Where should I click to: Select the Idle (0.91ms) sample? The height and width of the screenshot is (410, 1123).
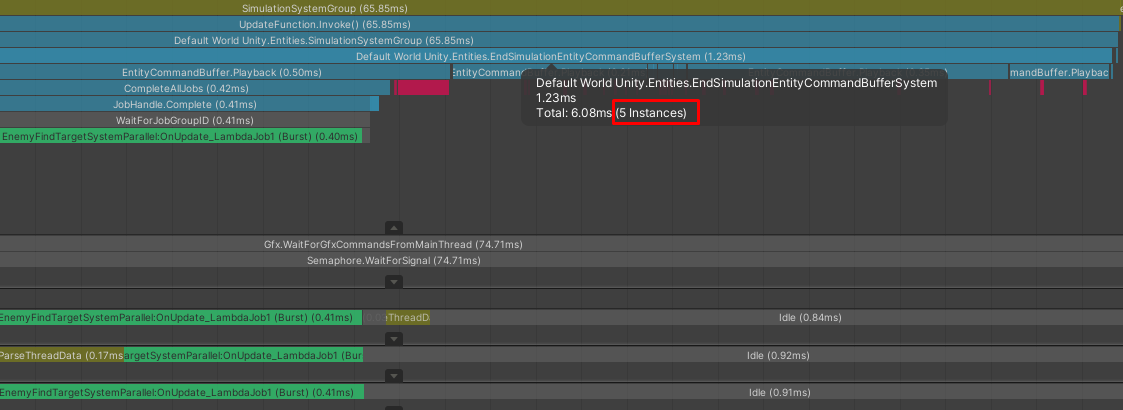click(743, 392)
